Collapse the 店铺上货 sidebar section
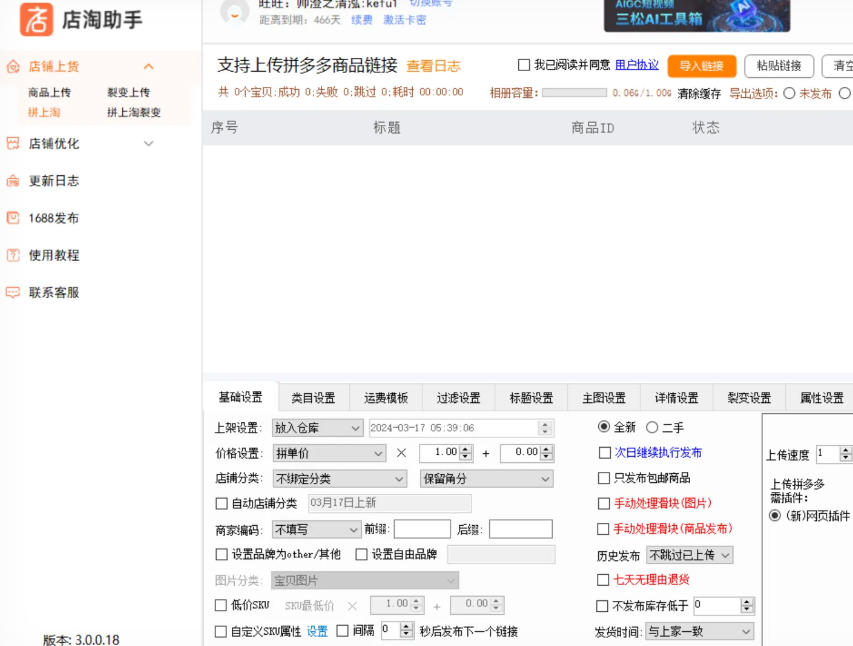 [148, 66]
